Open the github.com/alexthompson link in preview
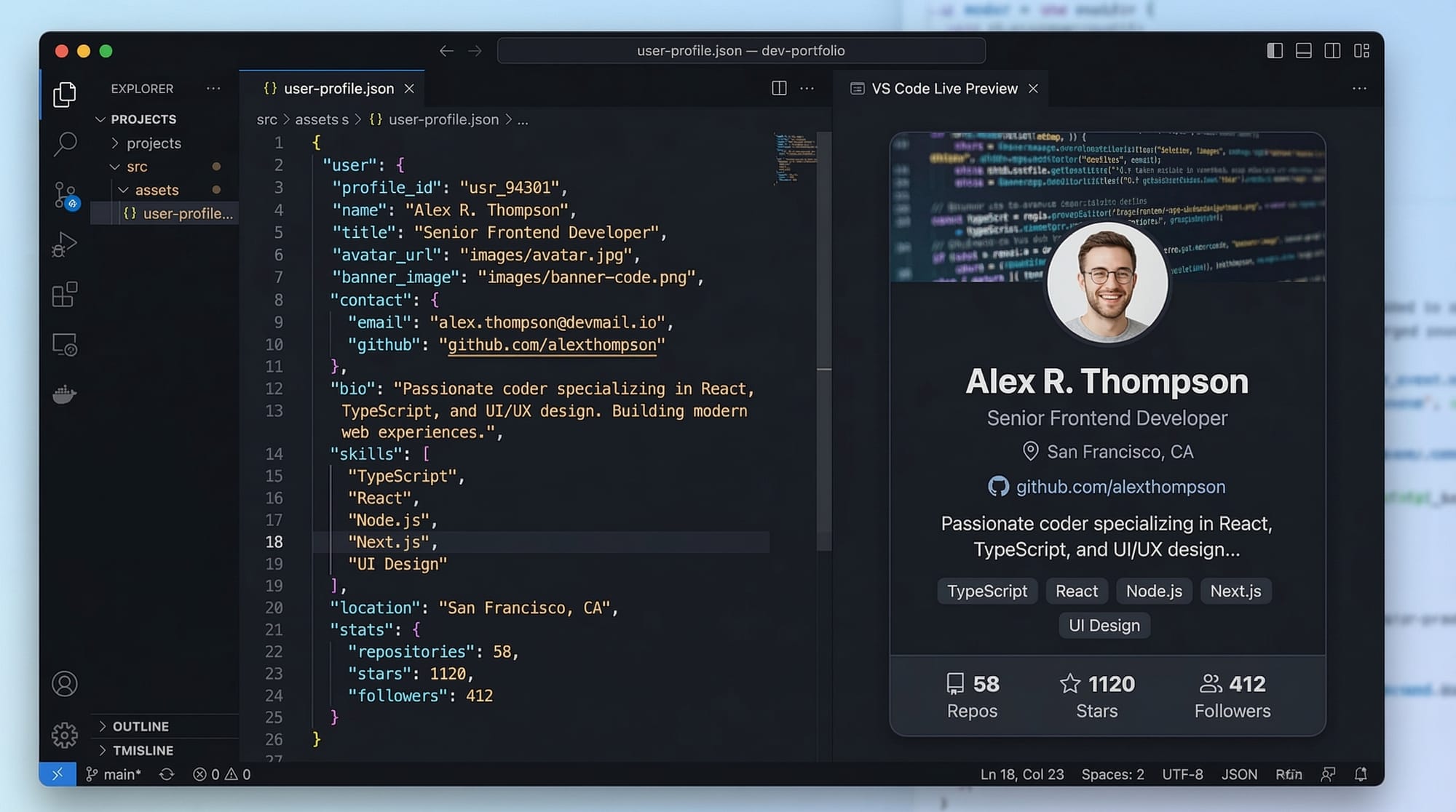The image size is (1456, 812). (x=1120, y=487)
